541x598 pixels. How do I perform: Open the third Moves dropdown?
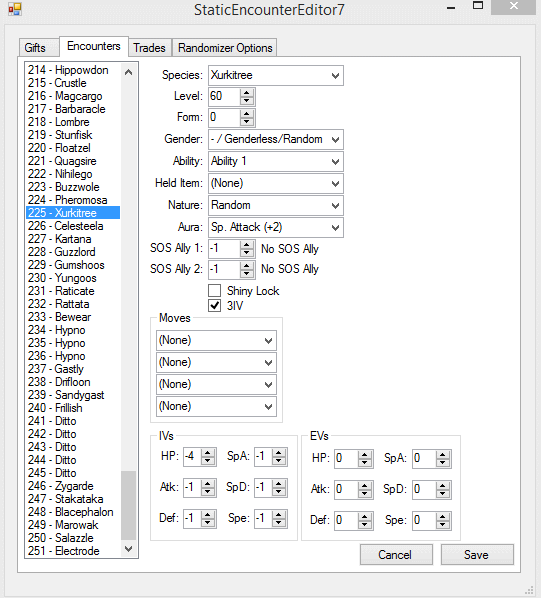pos(216,384)
